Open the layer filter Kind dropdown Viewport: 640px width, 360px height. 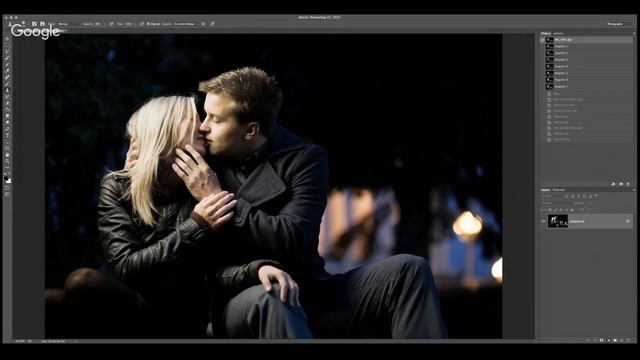pyautogui.click(x=552, y=196)
